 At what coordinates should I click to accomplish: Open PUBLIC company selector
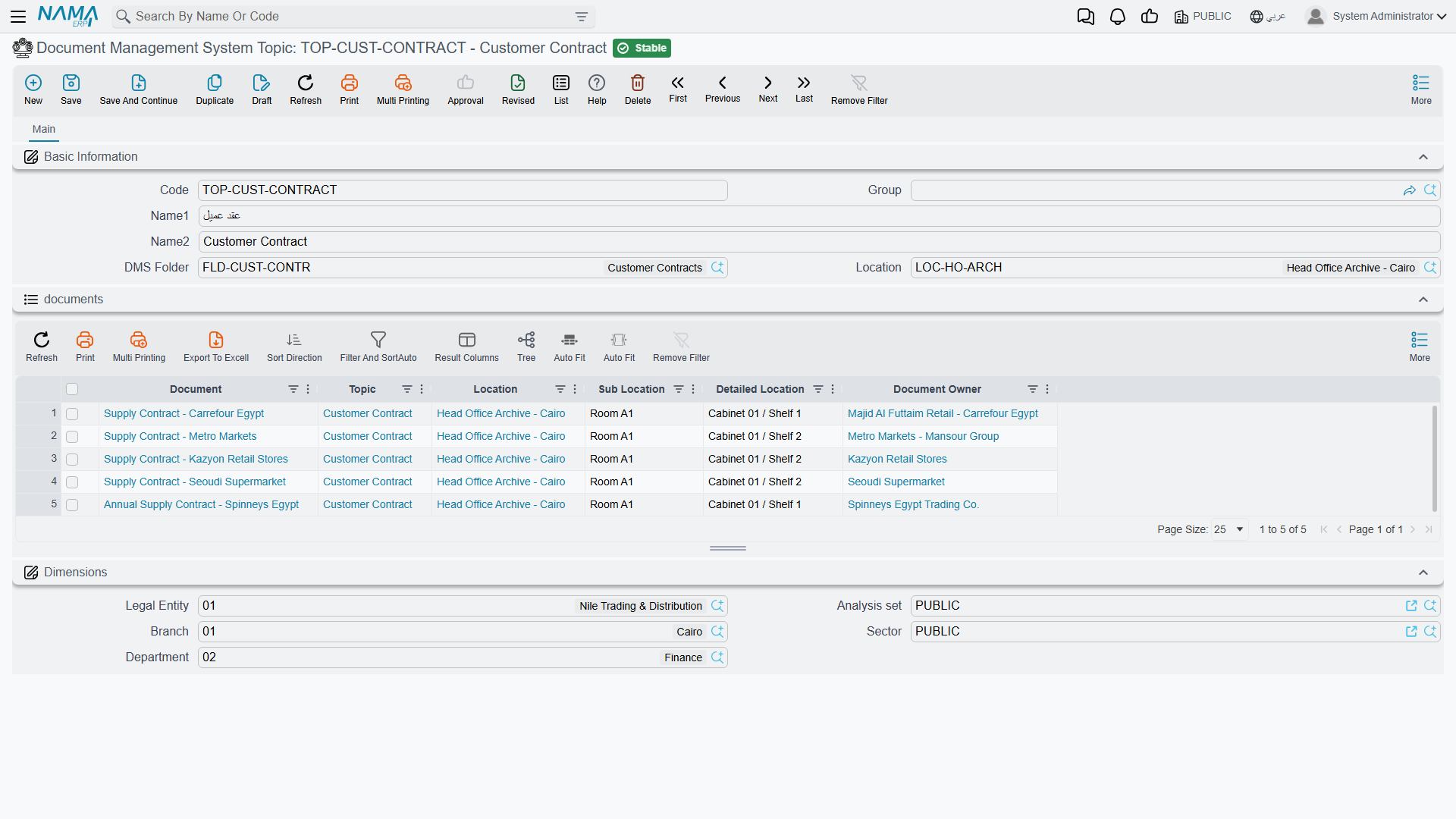click(x=1203, y=17)
